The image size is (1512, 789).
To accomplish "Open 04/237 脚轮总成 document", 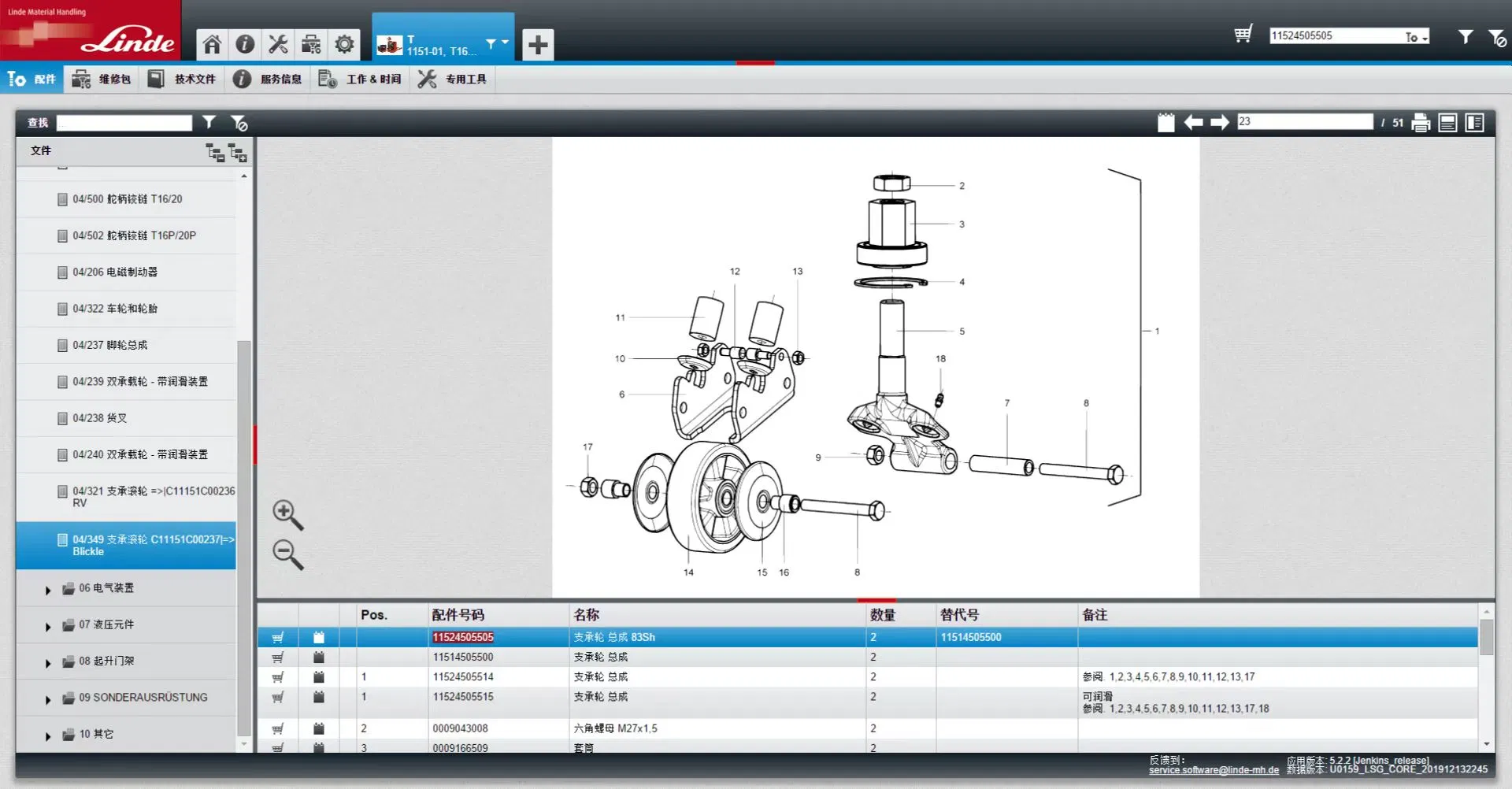I will coord(126,345).
